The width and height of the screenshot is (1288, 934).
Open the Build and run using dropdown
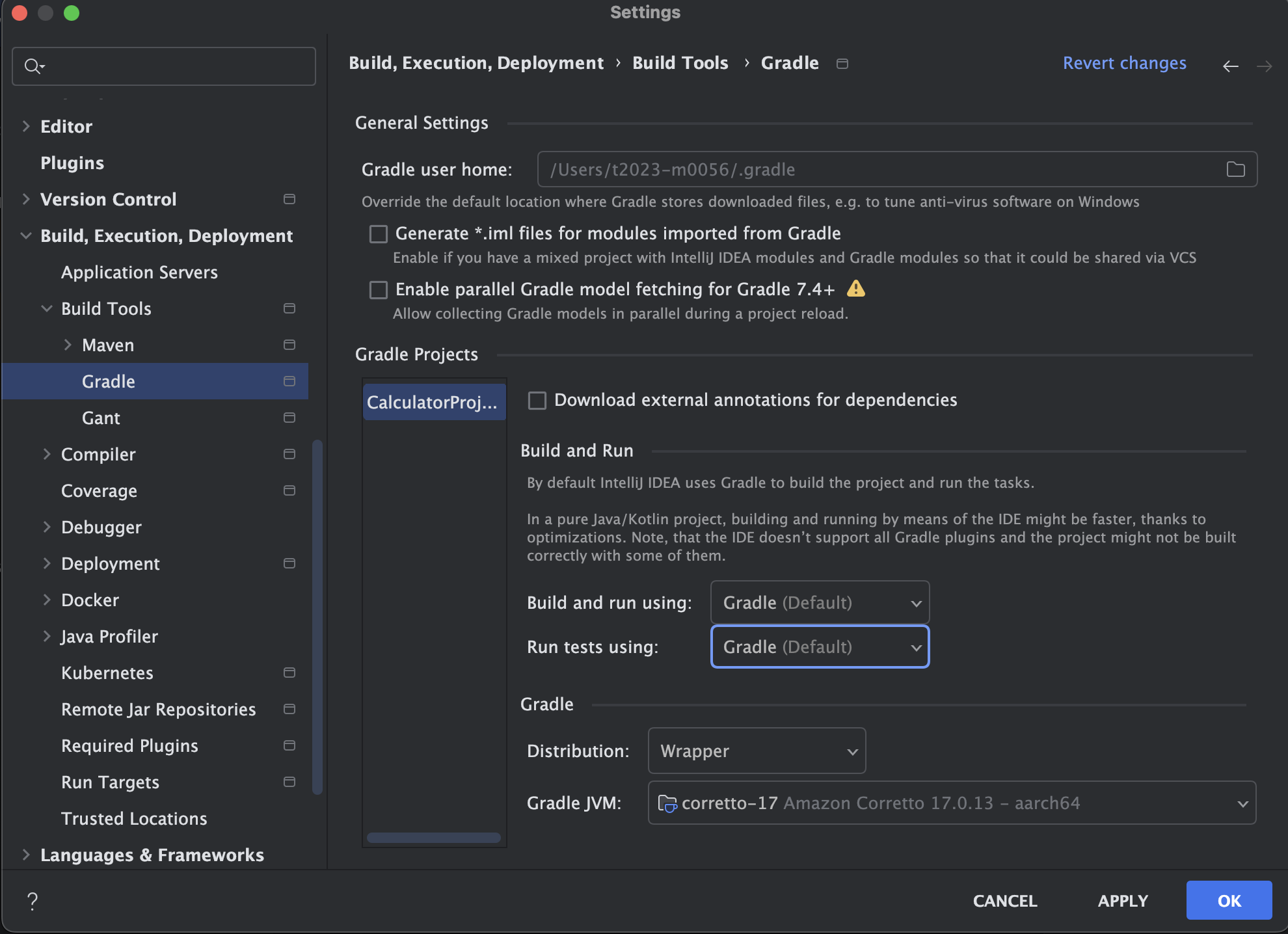click(820, 603)
